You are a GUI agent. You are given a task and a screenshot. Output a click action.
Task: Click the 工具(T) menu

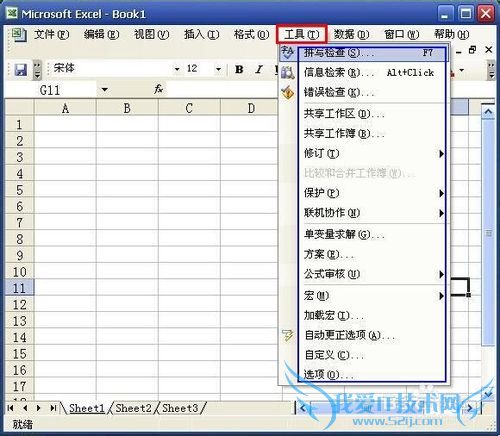click(302, 34)
